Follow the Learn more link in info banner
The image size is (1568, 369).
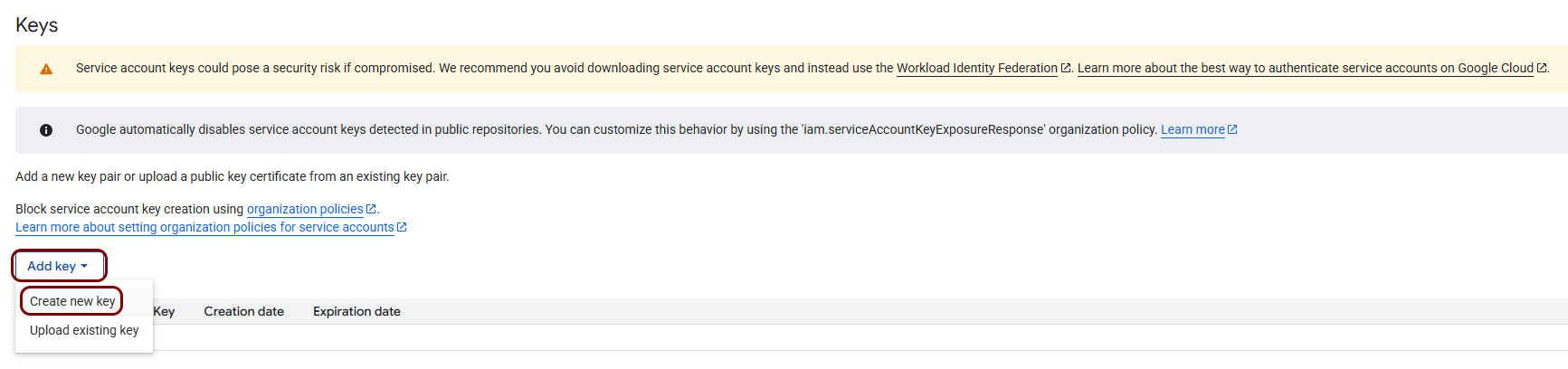coord(1193,129)
